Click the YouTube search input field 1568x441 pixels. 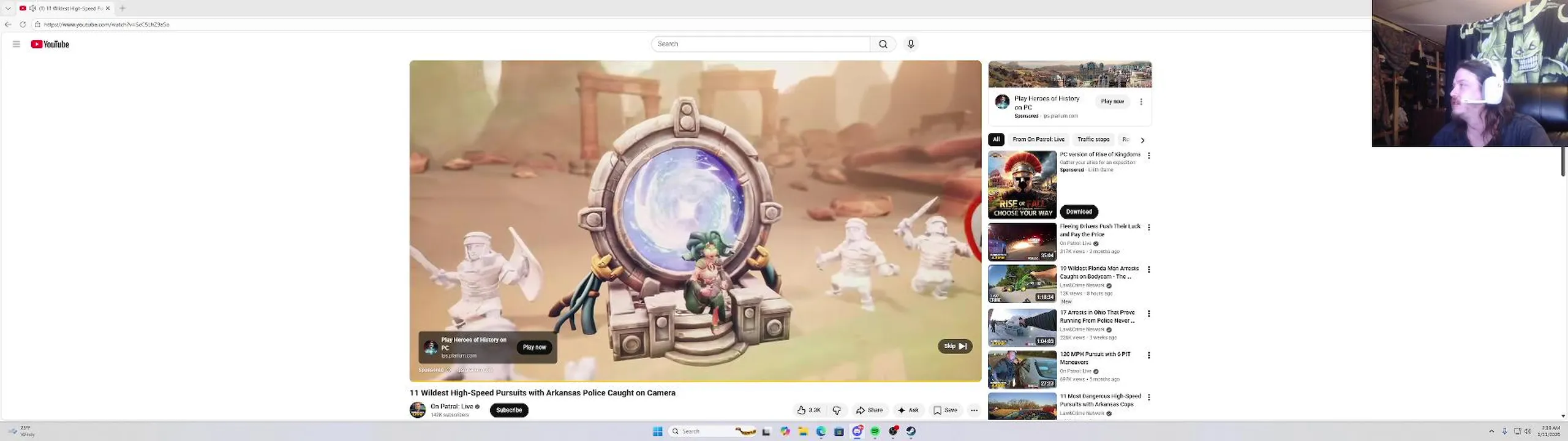(761, 44)
